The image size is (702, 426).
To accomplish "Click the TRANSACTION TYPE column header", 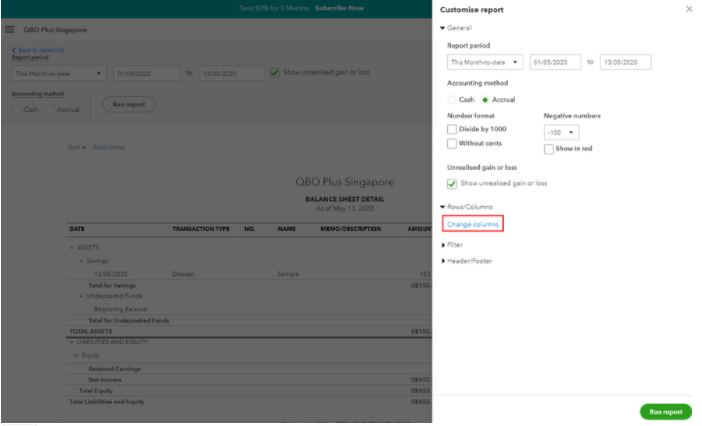I will pos(201,229).
